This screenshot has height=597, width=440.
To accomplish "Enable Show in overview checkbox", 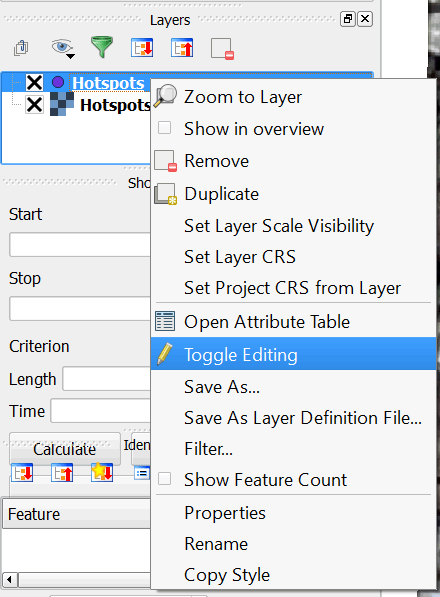I will click(x=164, y=128).
